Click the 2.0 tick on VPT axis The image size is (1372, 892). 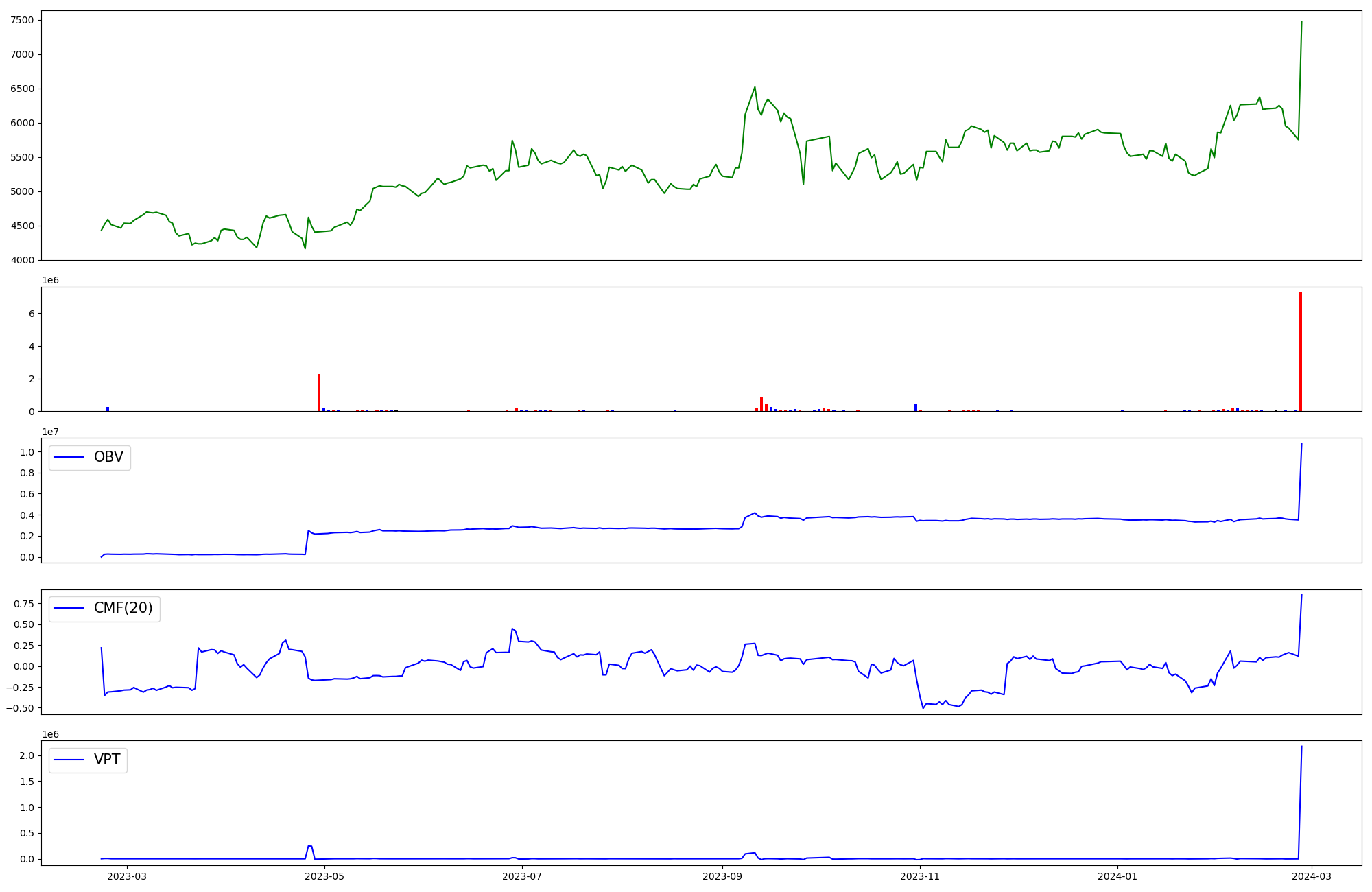click(27, 755)
